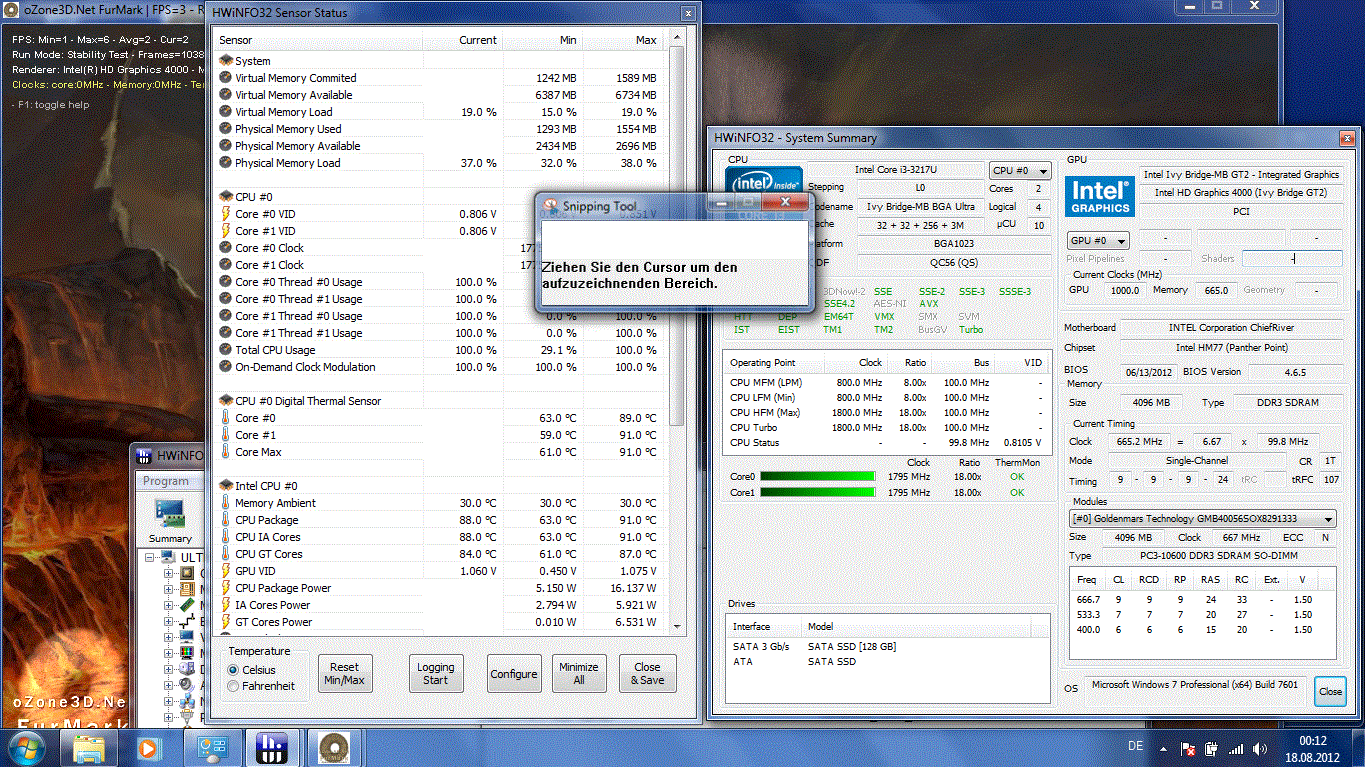
Task: Open the taskbar clock and date
Action: 1311,749
